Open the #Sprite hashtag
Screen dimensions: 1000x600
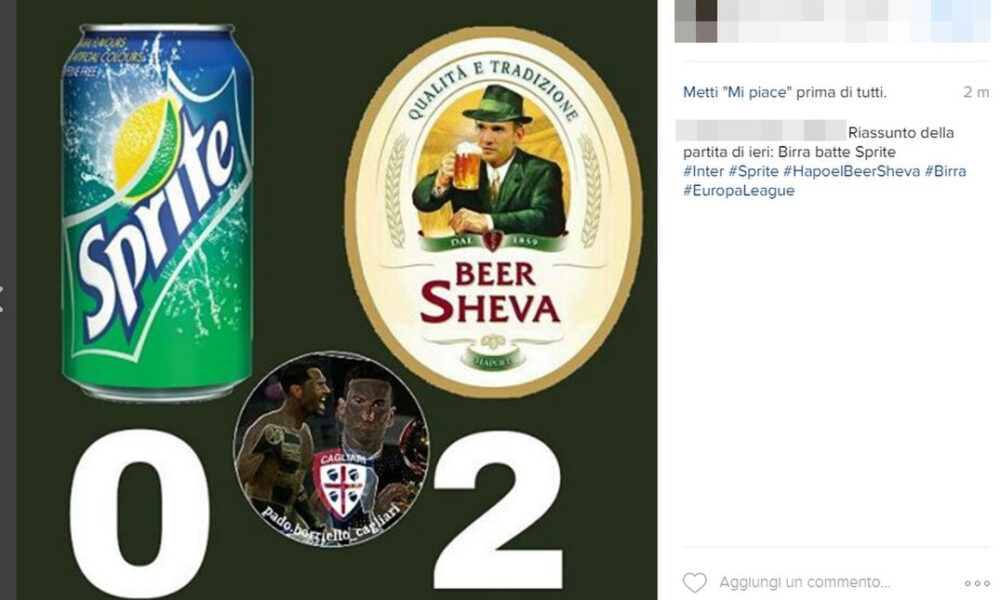tap(753, 172)
